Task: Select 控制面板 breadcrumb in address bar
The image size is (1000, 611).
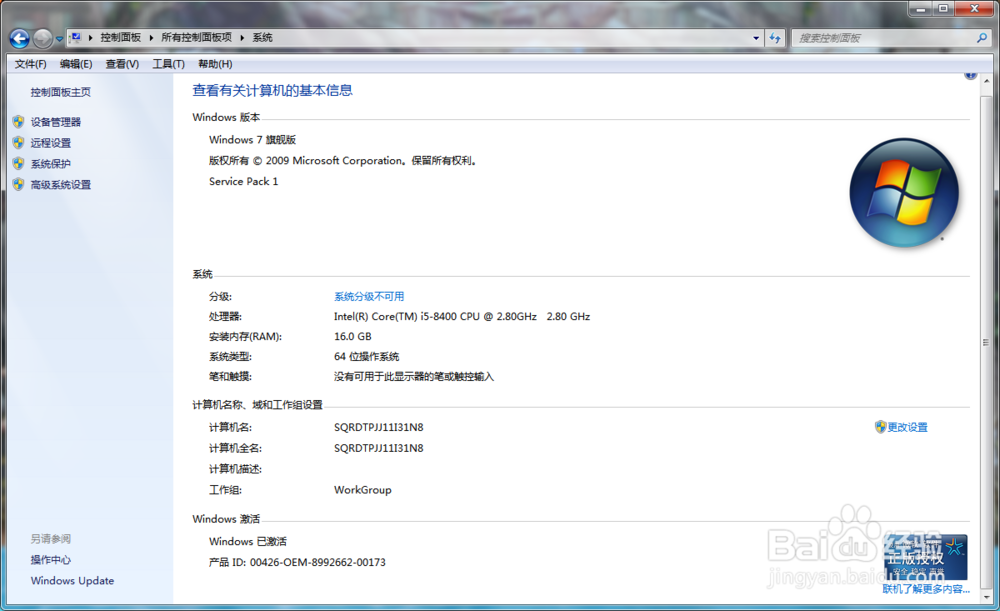Action: pos(121,38)
